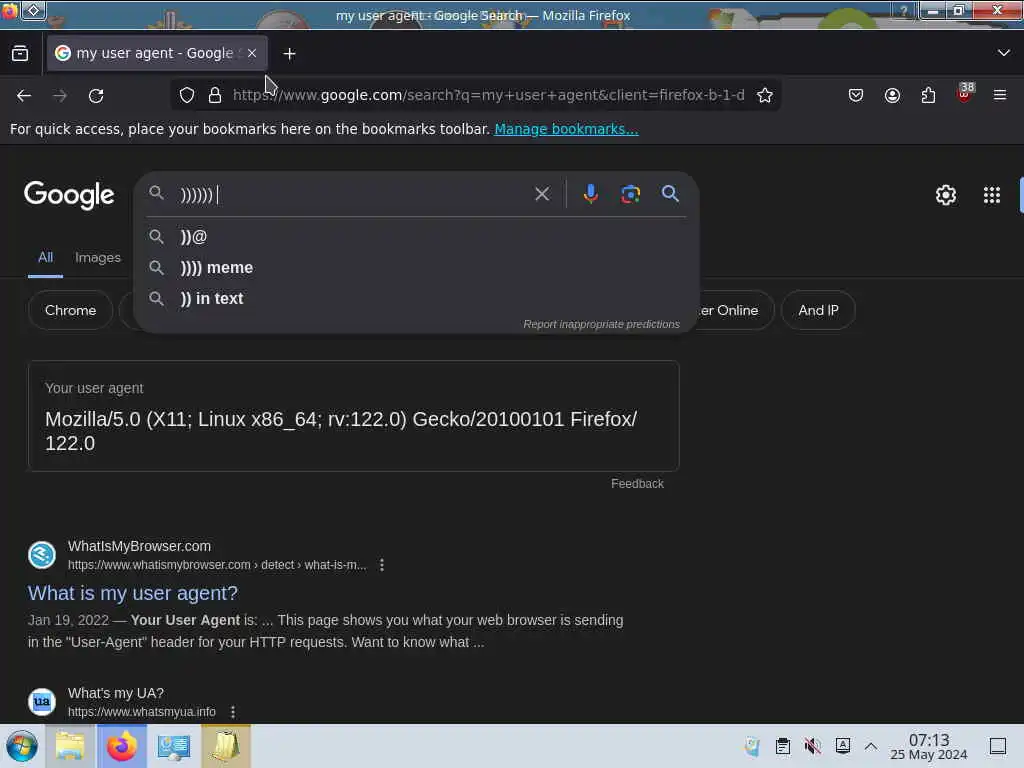Image resolution: width=1024 pixels, height=768 pixels.
Task: Select the chip ending in 'Online'
Action: tap(735, 310)
